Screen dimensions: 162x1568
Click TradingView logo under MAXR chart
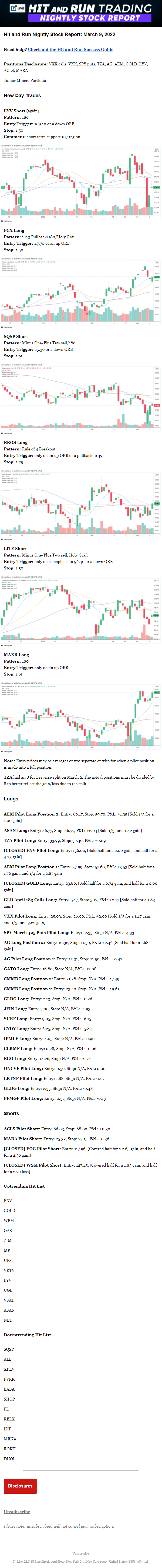pos(6,752)
